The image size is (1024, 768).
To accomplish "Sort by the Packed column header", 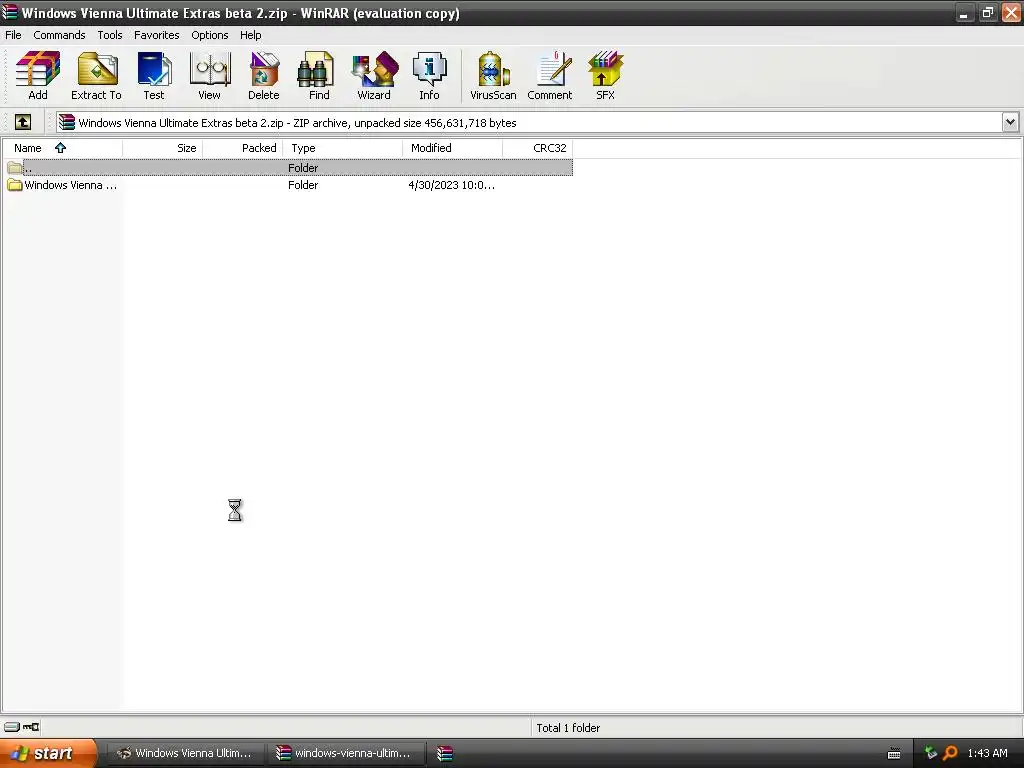I will tap(242, 148).
